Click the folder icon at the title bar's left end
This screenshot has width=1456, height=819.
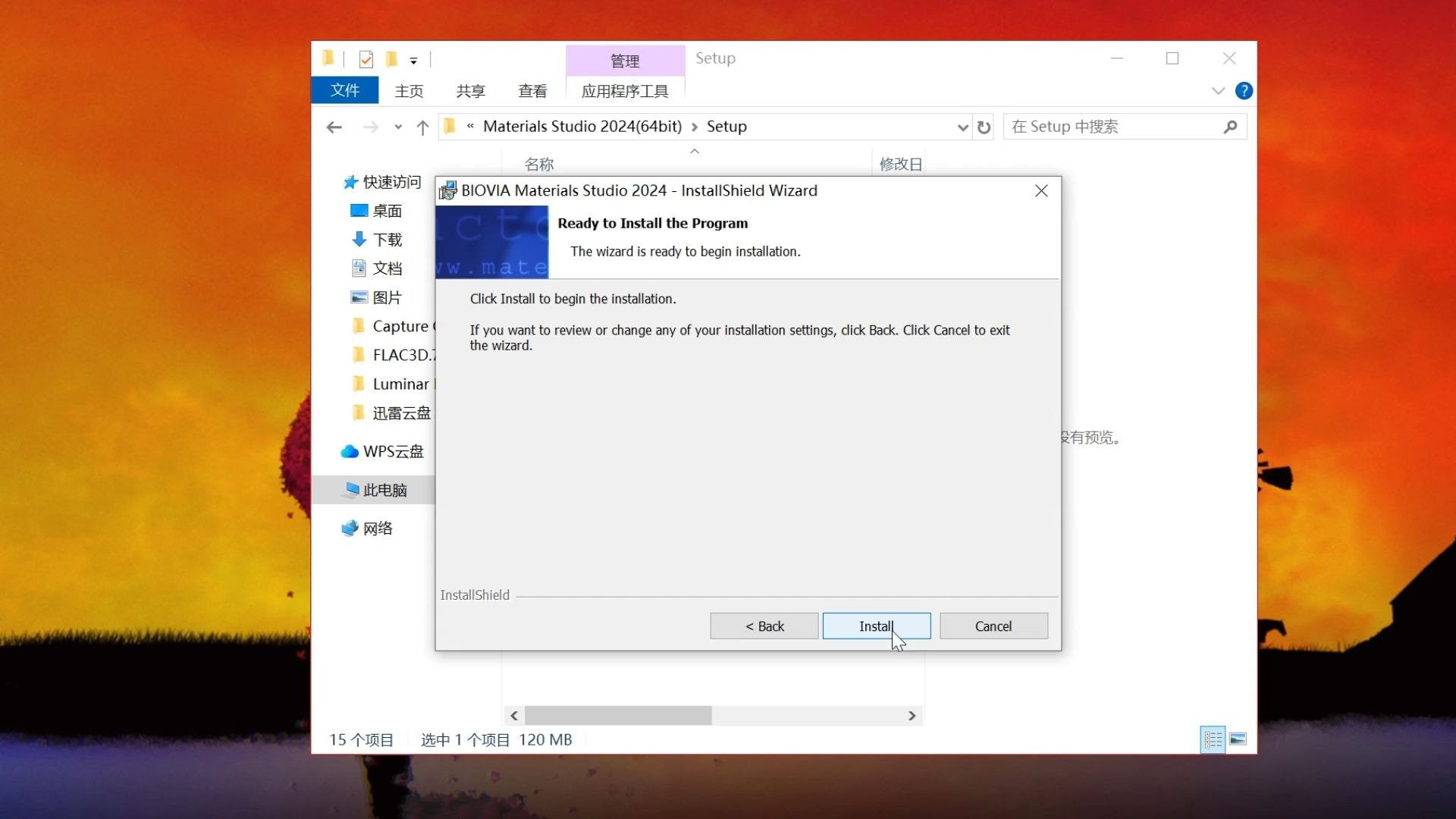coord(328,58)
